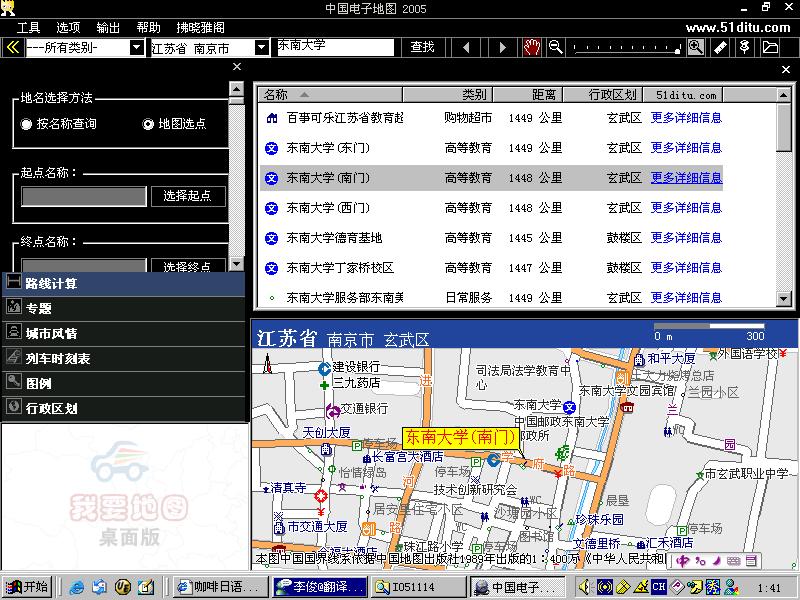800x600 pixels.
Task: Open 更多详细信息 link for 东南大学德育基地
Action: pos(686,238)
